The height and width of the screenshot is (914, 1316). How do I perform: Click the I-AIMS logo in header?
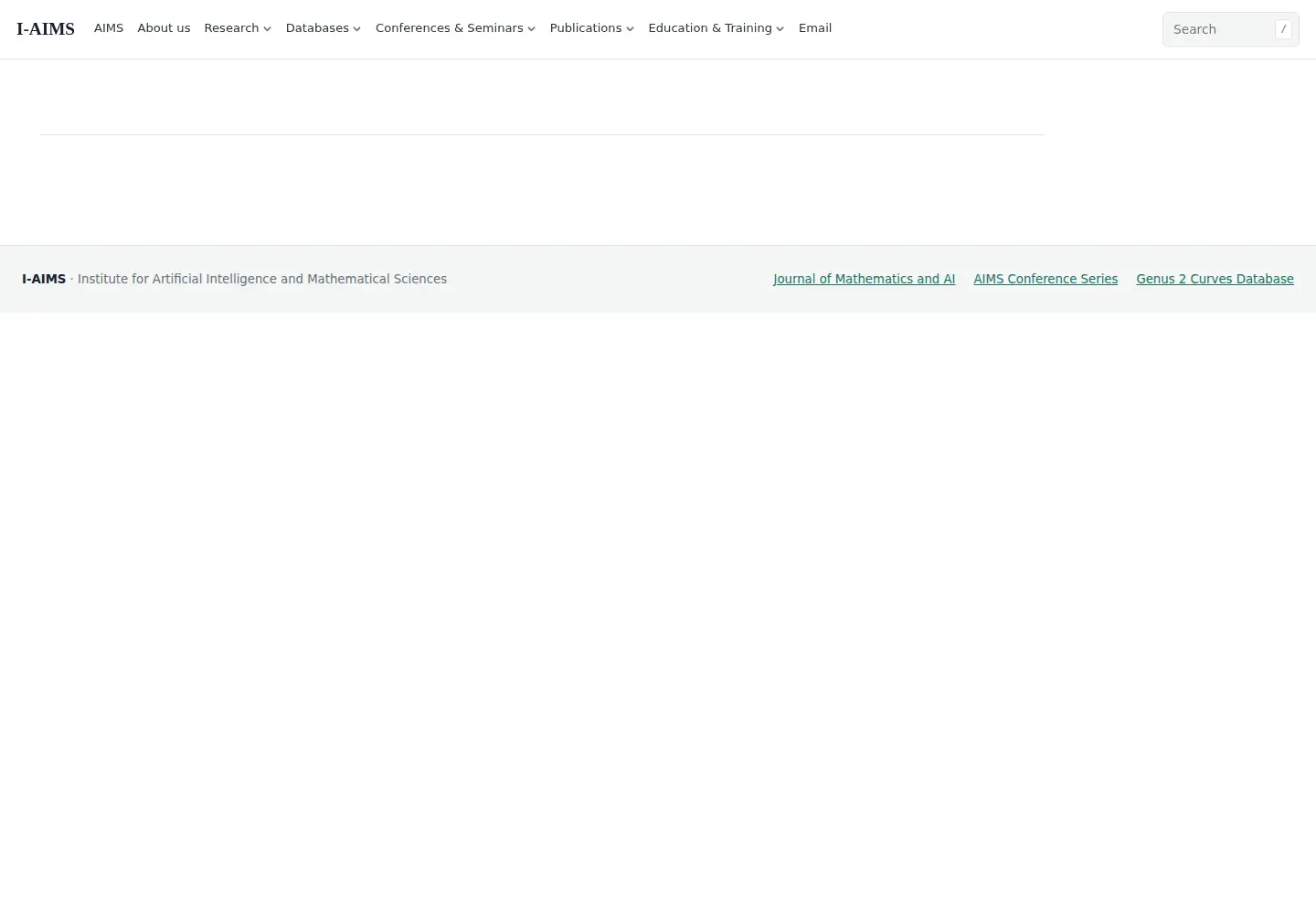pos(46,29)
